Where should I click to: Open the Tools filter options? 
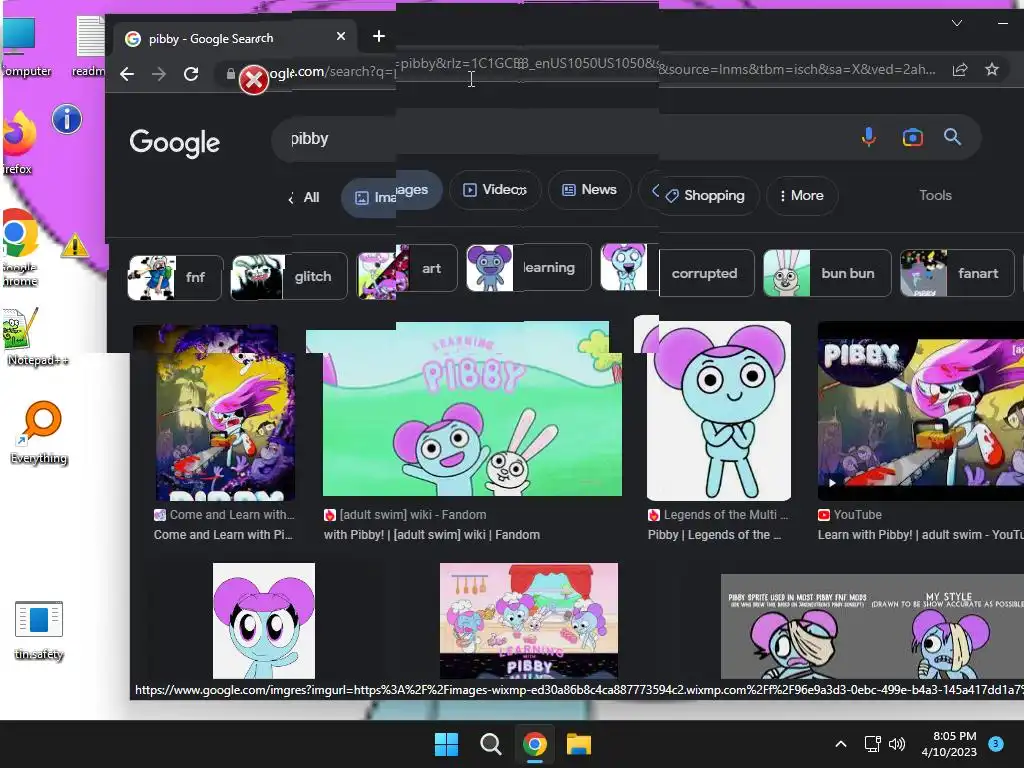(935, 195)
